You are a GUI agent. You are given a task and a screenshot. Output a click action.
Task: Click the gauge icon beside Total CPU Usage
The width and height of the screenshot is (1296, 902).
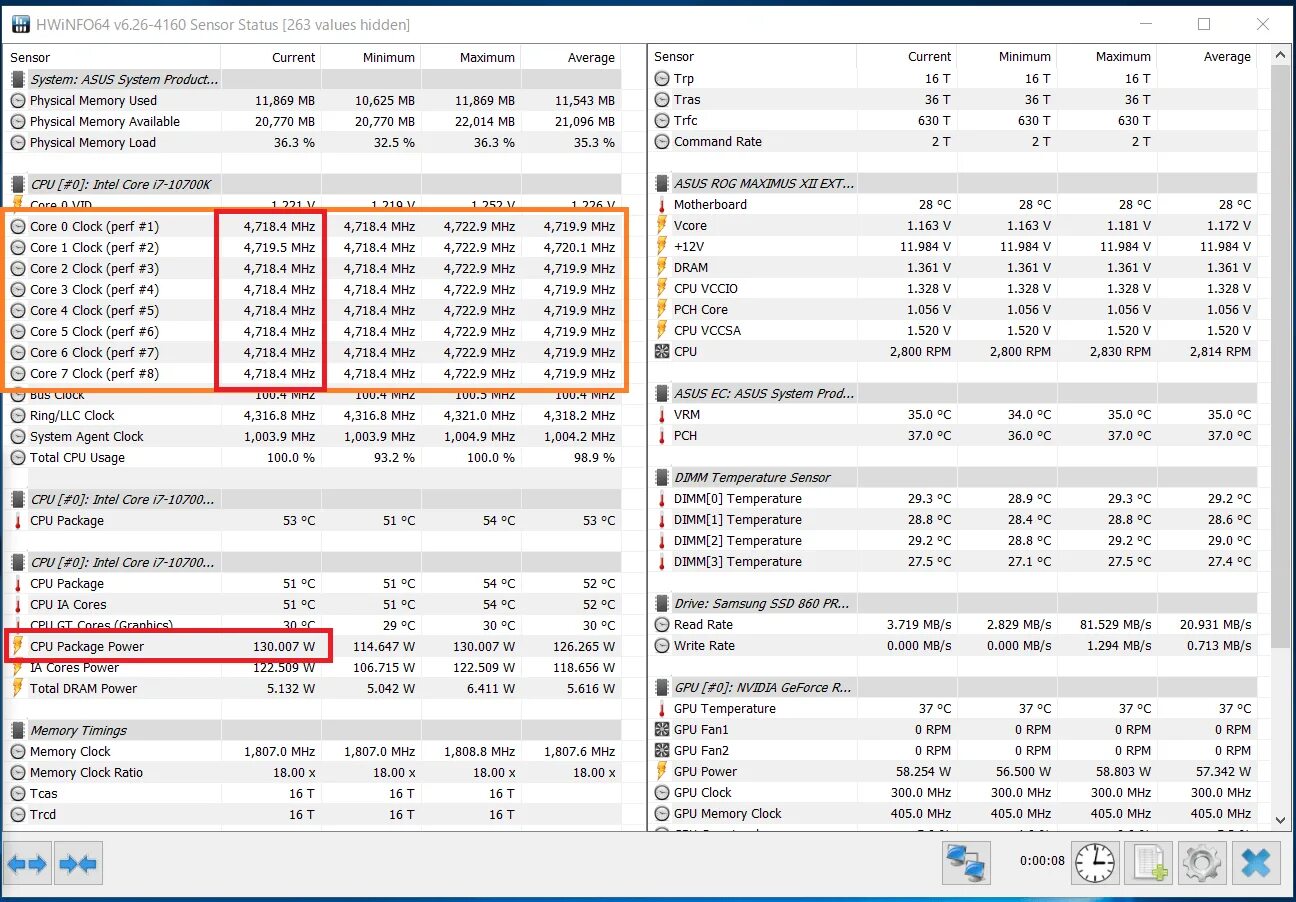[x=17, y=458]
